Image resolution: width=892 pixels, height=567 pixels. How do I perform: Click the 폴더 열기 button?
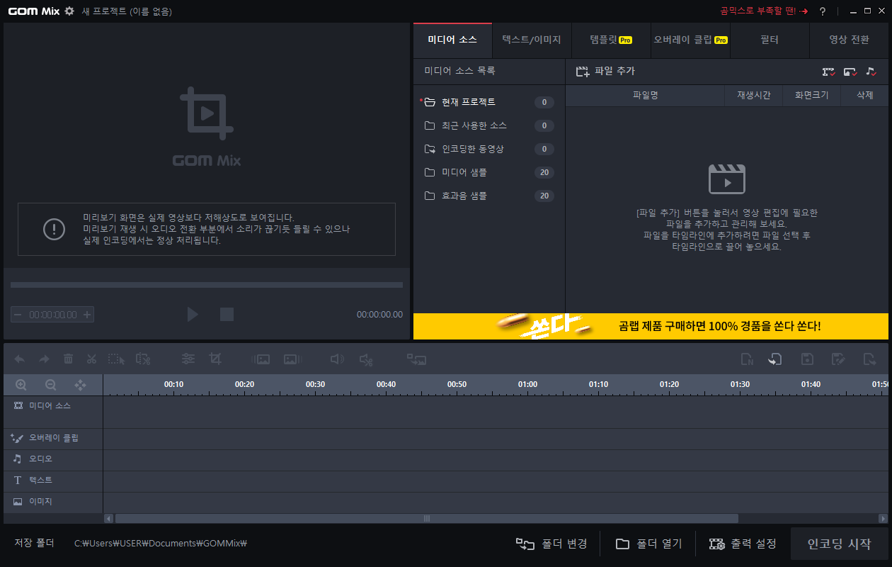point(649,544)
